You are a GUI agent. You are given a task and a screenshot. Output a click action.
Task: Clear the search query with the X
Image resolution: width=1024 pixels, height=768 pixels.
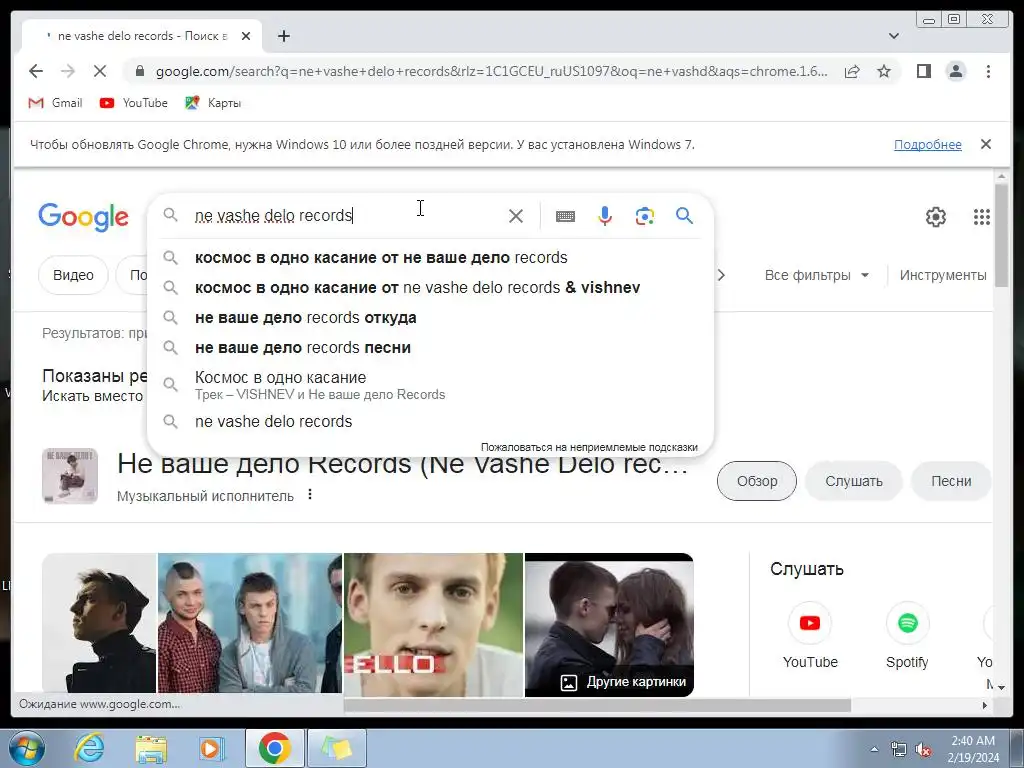pos(516,216)
